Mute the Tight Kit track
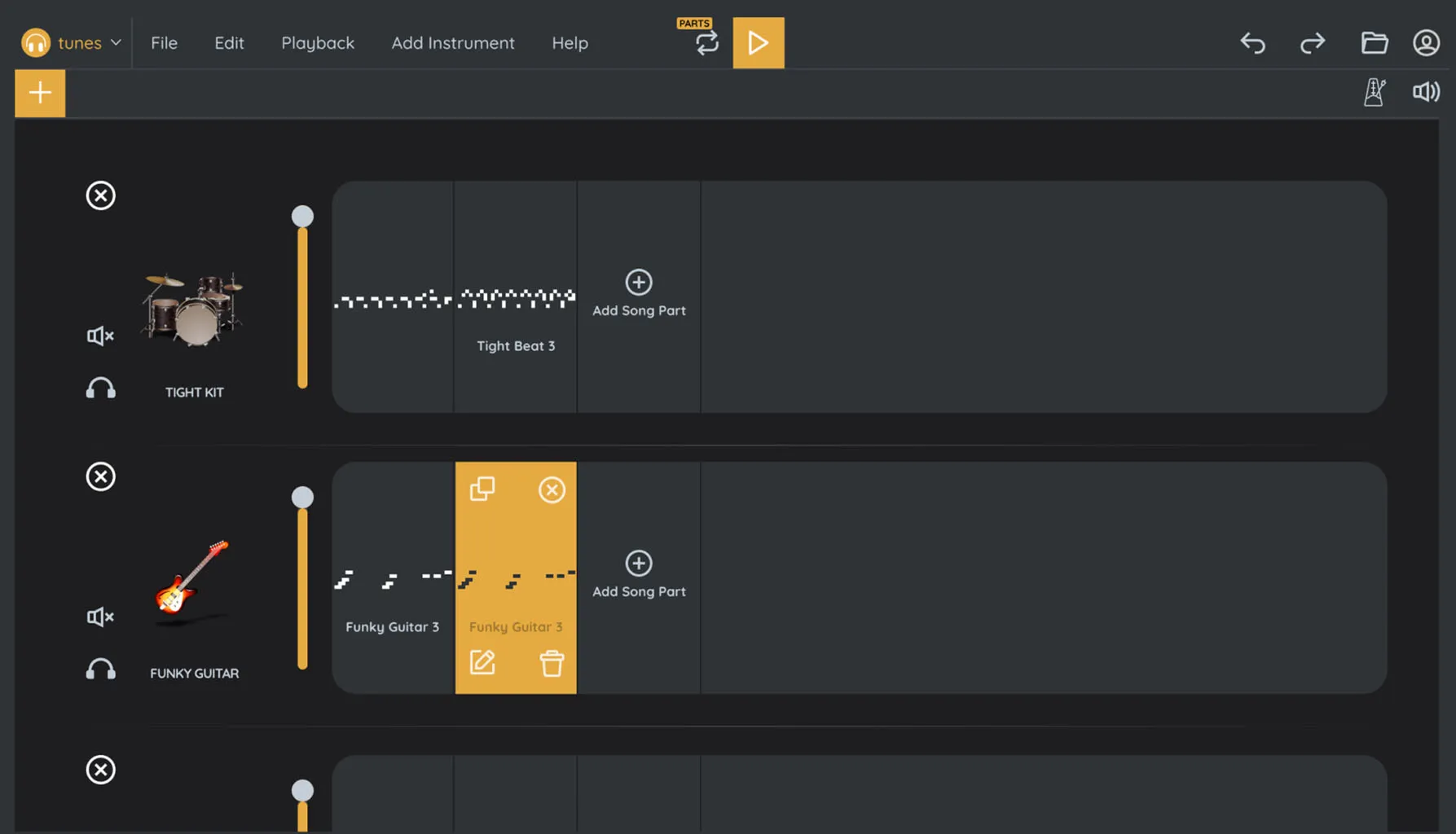Viewport: 1456px width, 834px height. click(x=100, y=336)
